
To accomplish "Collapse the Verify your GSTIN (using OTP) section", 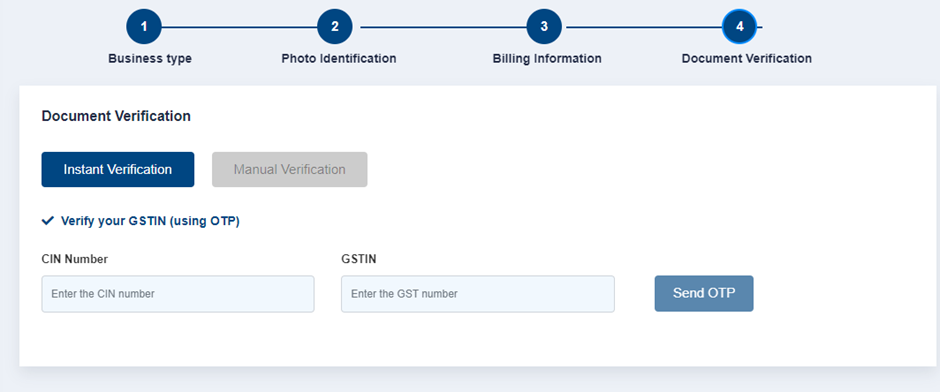I will click(150, 221).
